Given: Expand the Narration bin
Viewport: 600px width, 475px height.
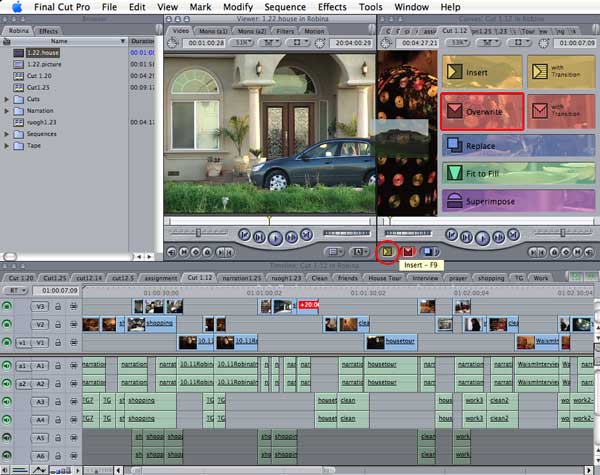Looking at the screenshot, I should [x=7, y=111].
